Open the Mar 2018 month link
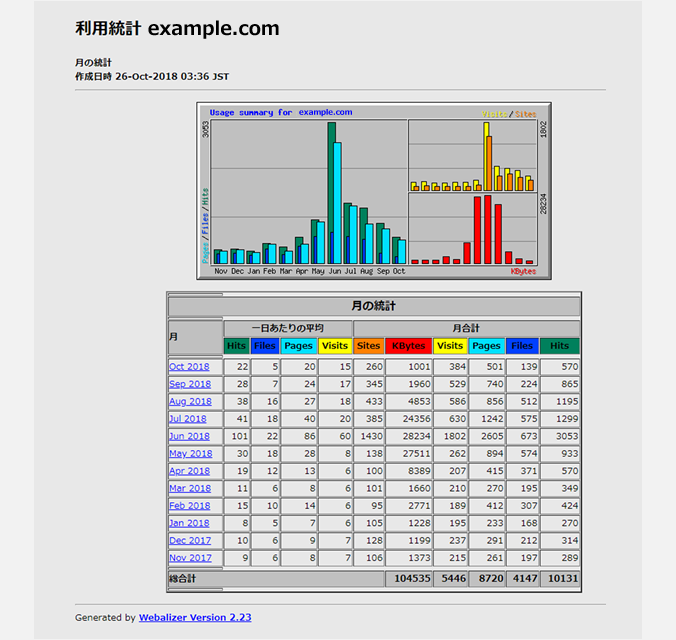 [x=189, y=488]
